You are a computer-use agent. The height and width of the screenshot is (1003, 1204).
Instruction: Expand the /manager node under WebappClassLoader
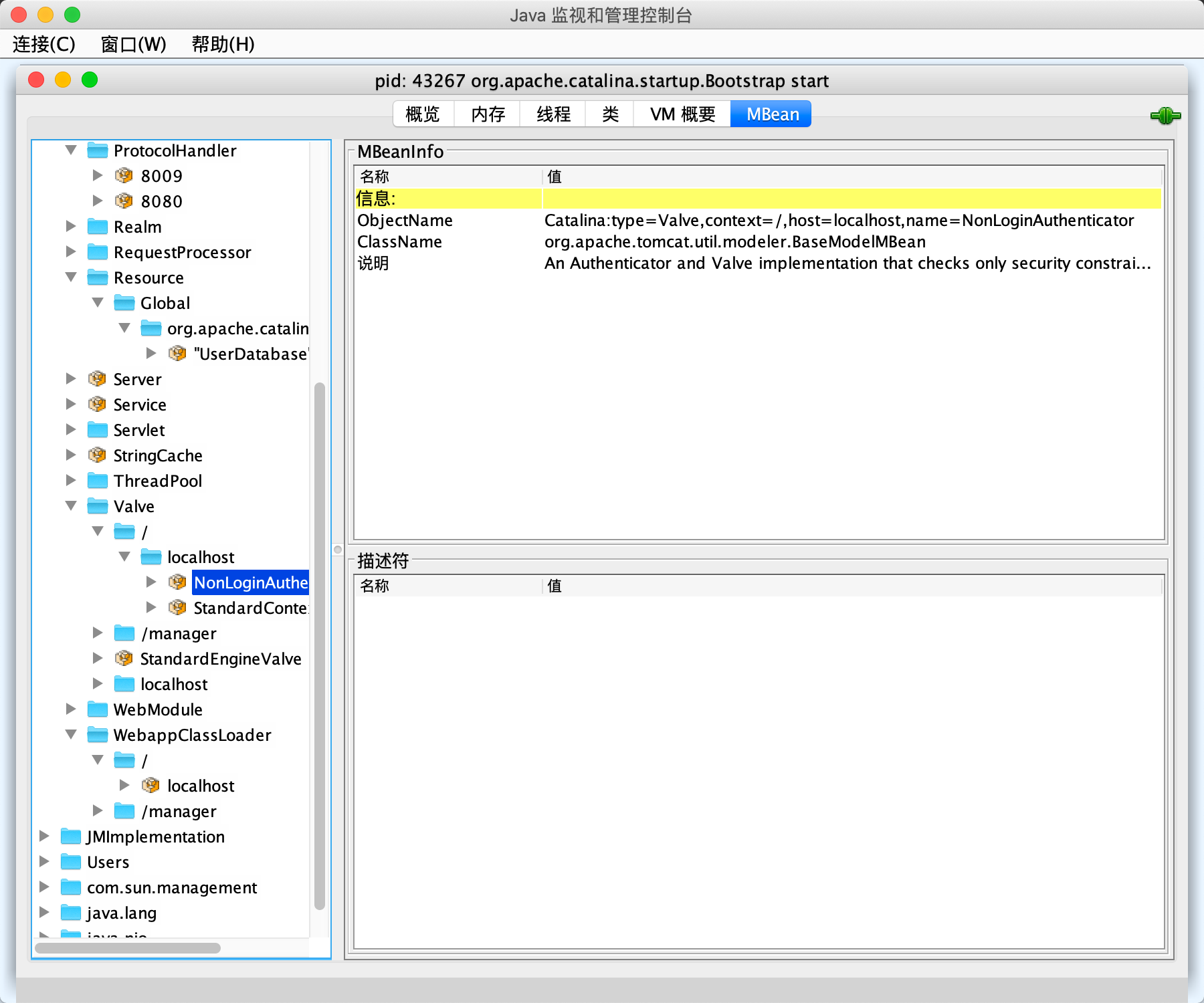pos(98,811)
